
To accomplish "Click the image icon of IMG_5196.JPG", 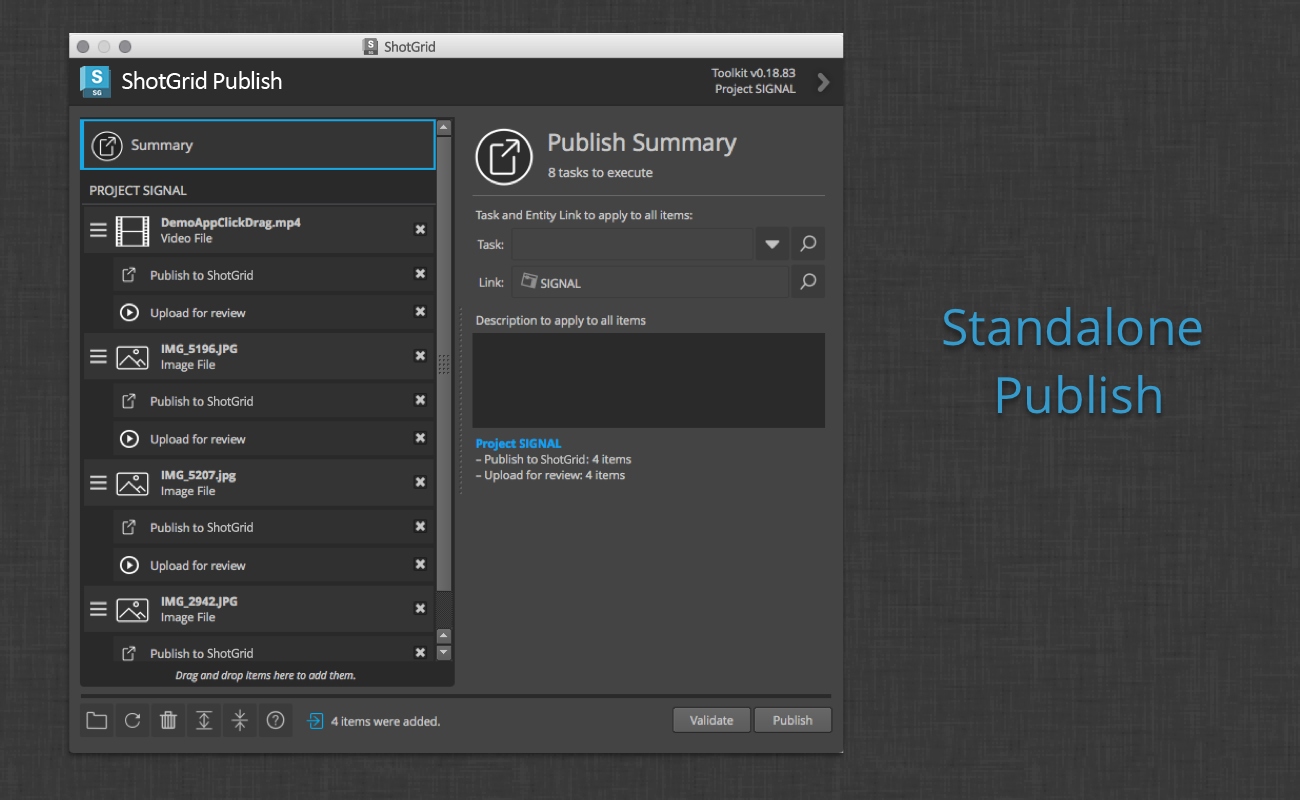I will coord(132,357).
